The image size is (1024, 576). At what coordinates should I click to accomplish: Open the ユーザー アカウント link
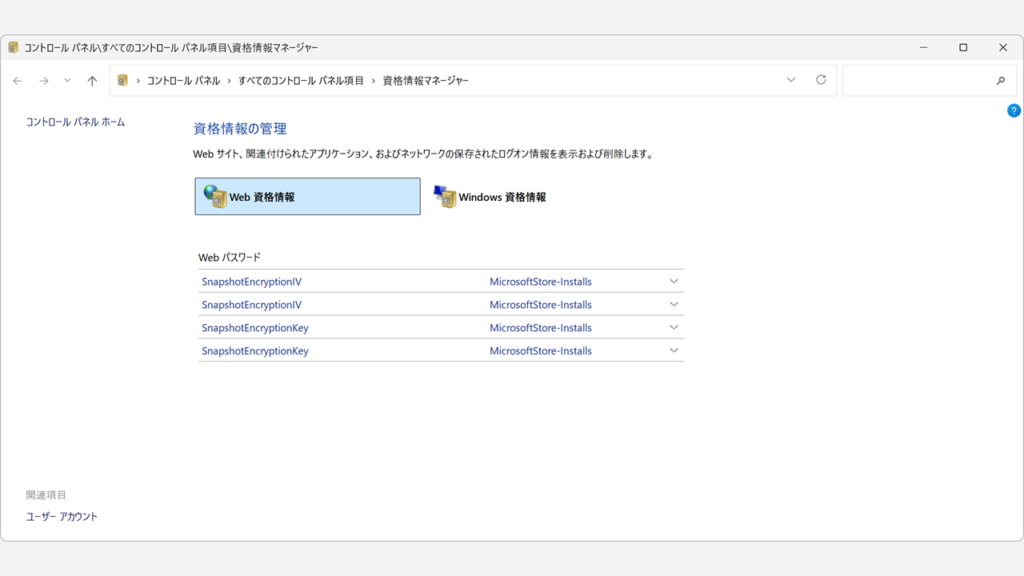(62, 516)
